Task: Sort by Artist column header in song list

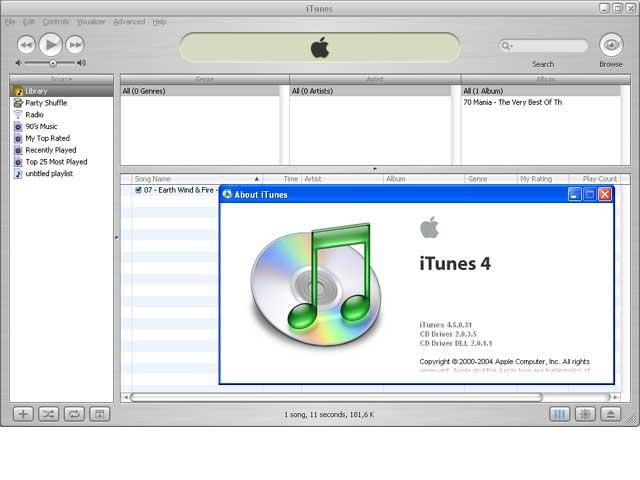Action: click(342, 179)
